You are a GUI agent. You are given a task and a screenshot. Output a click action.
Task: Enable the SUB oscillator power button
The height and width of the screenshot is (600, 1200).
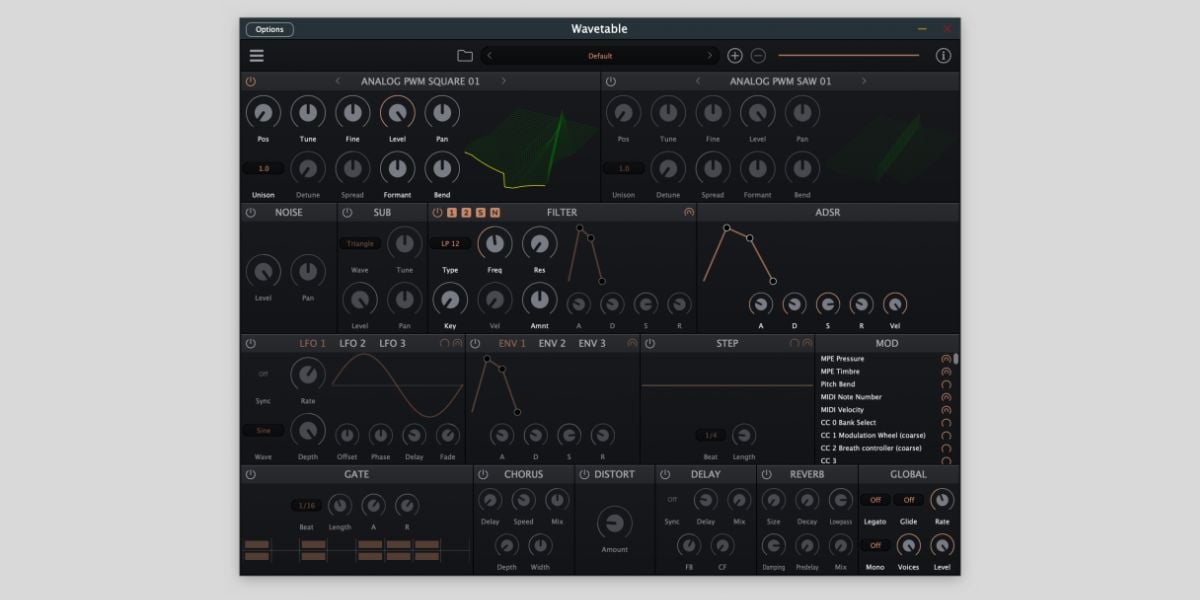pos(347,212)
